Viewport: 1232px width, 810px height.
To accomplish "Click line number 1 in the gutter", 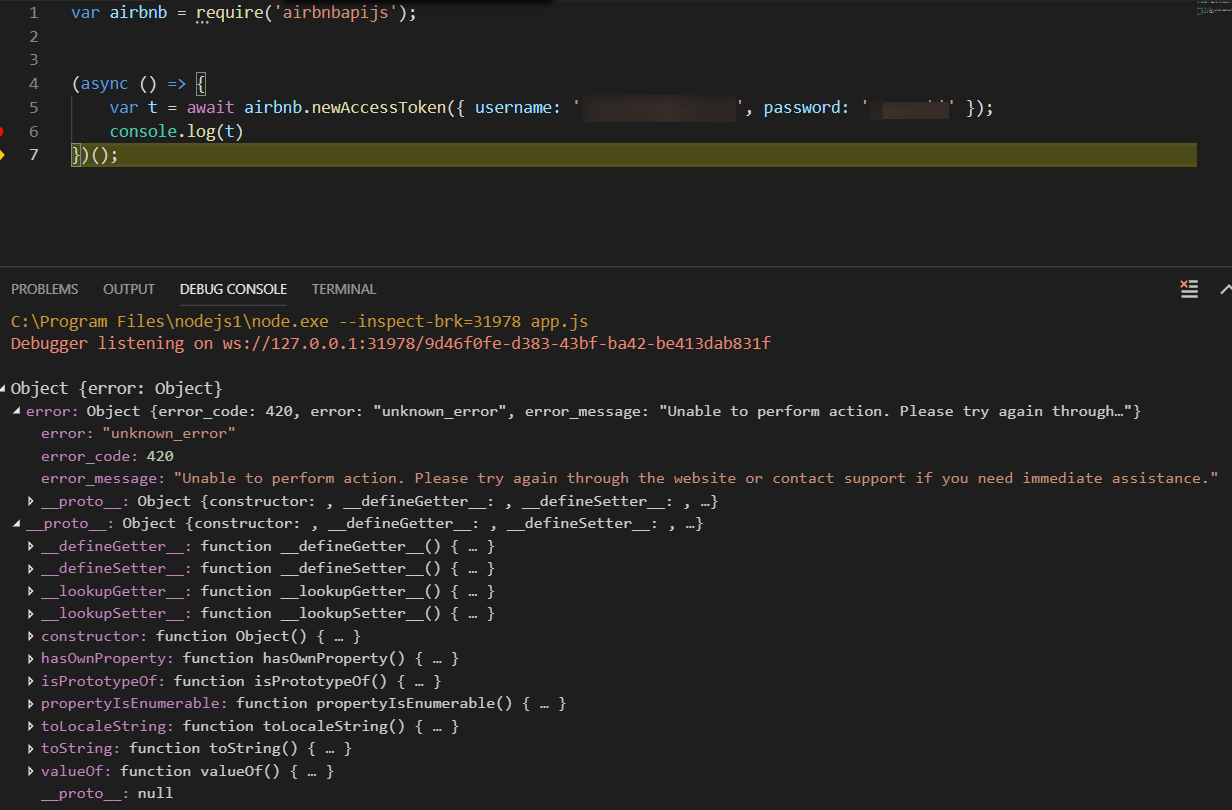I will [x=35, y=14].
